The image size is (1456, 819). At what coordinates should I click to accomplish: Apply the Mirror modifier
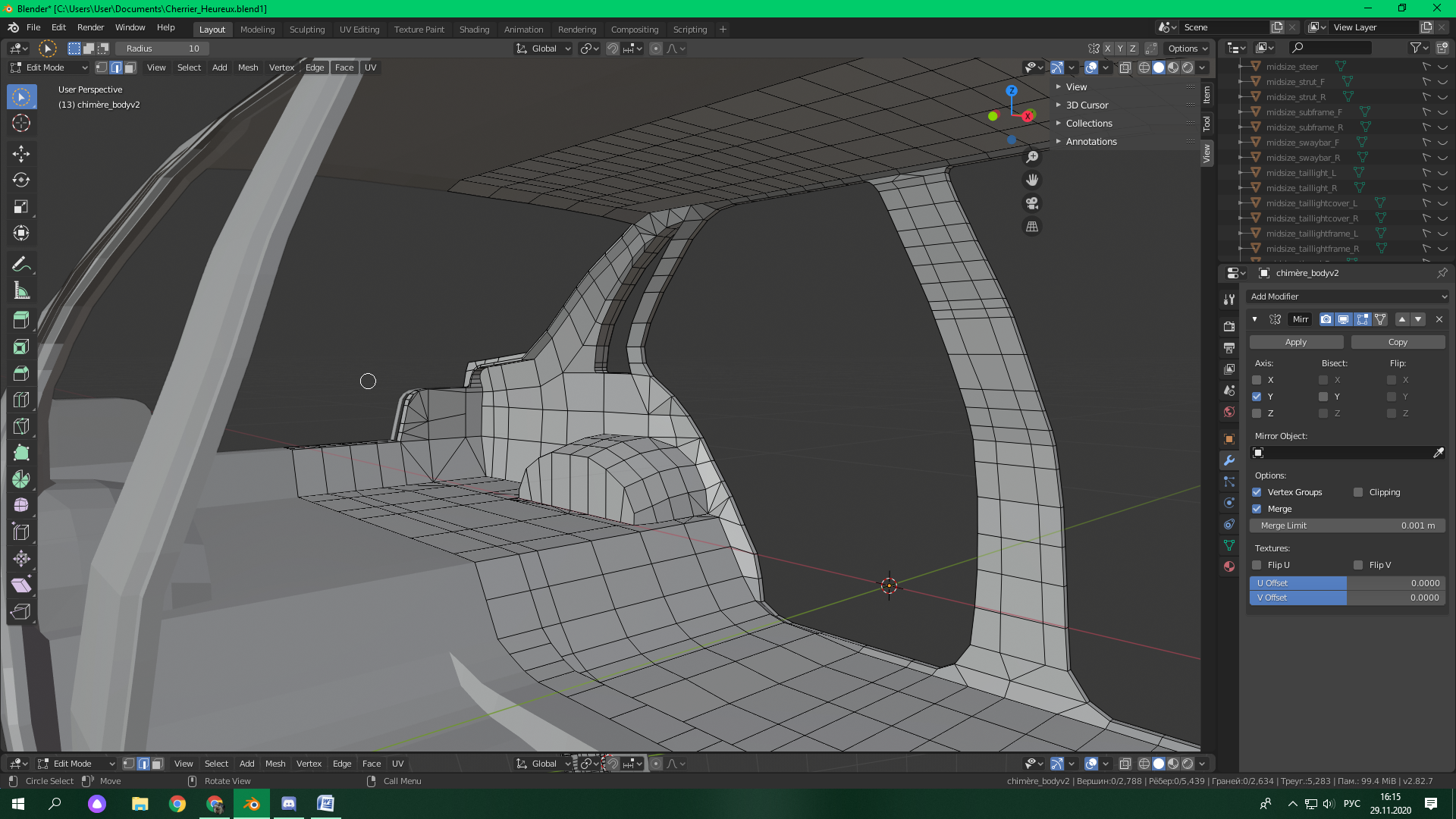tap(1295, 342)
